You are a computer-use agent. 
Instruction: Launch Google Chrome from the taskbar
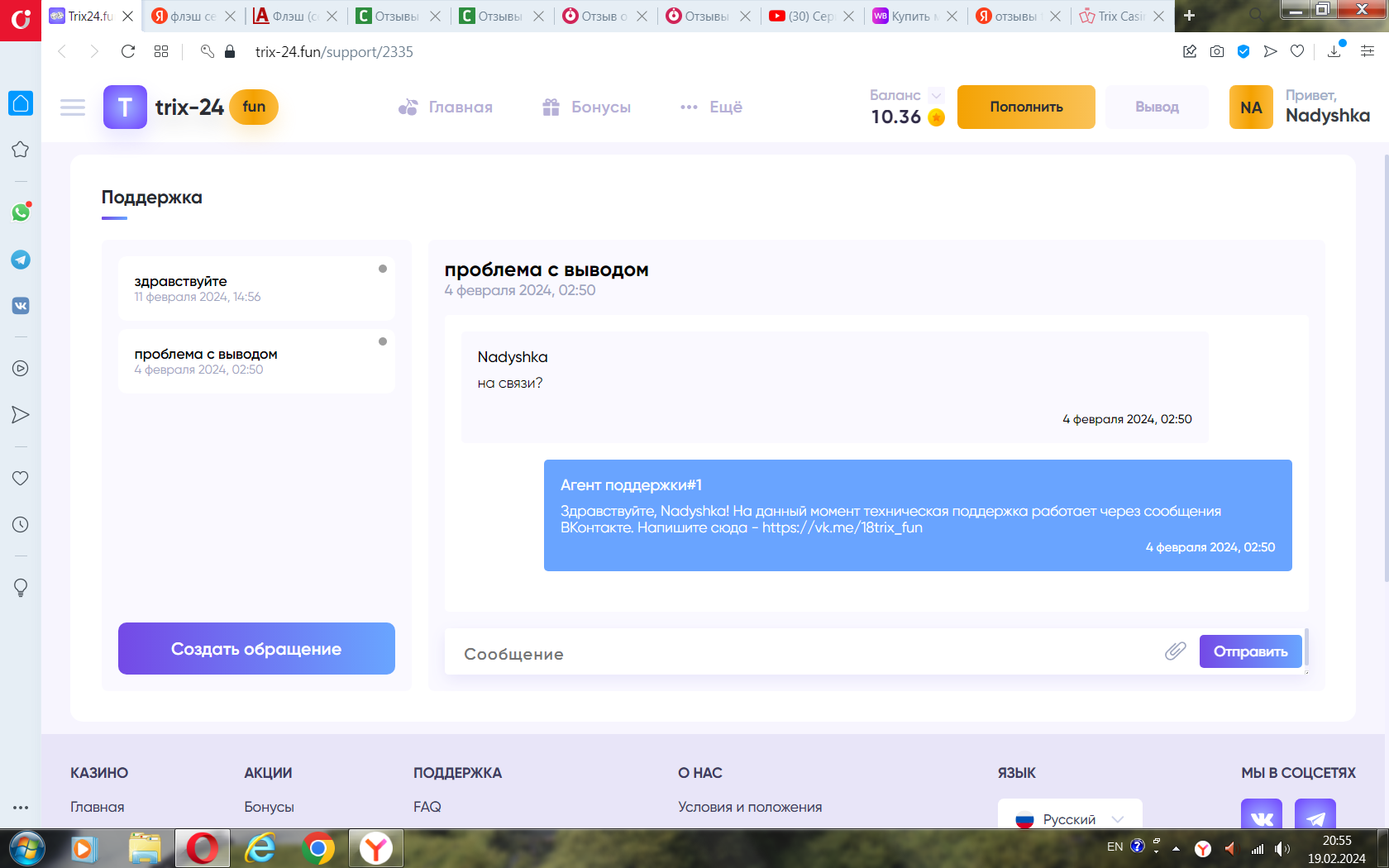click(x=318, y=848)
